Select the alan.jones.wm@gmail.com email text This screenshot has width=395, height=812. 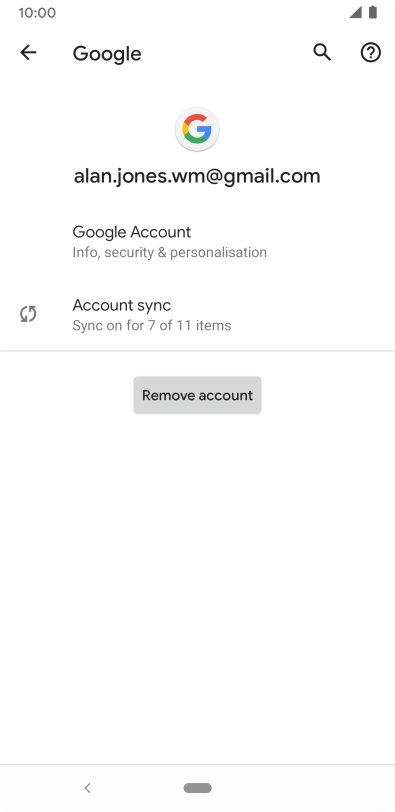click(197, 177)
